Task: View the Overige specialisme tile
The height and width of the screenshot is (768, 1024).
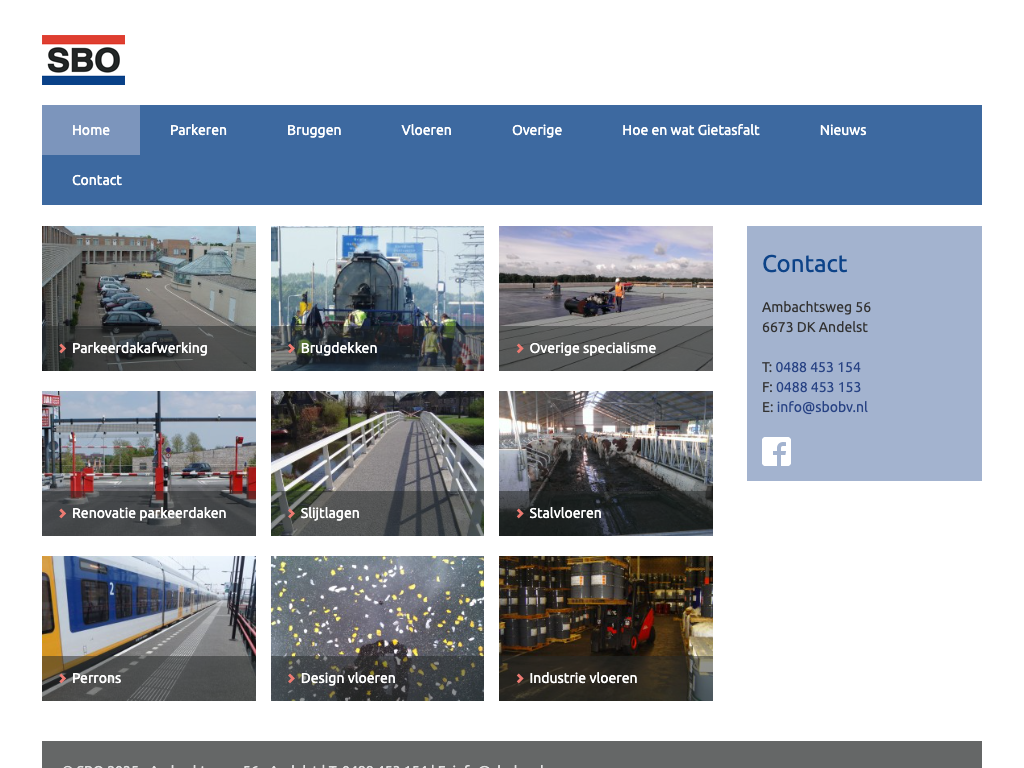Action: [x=606, y=298]
